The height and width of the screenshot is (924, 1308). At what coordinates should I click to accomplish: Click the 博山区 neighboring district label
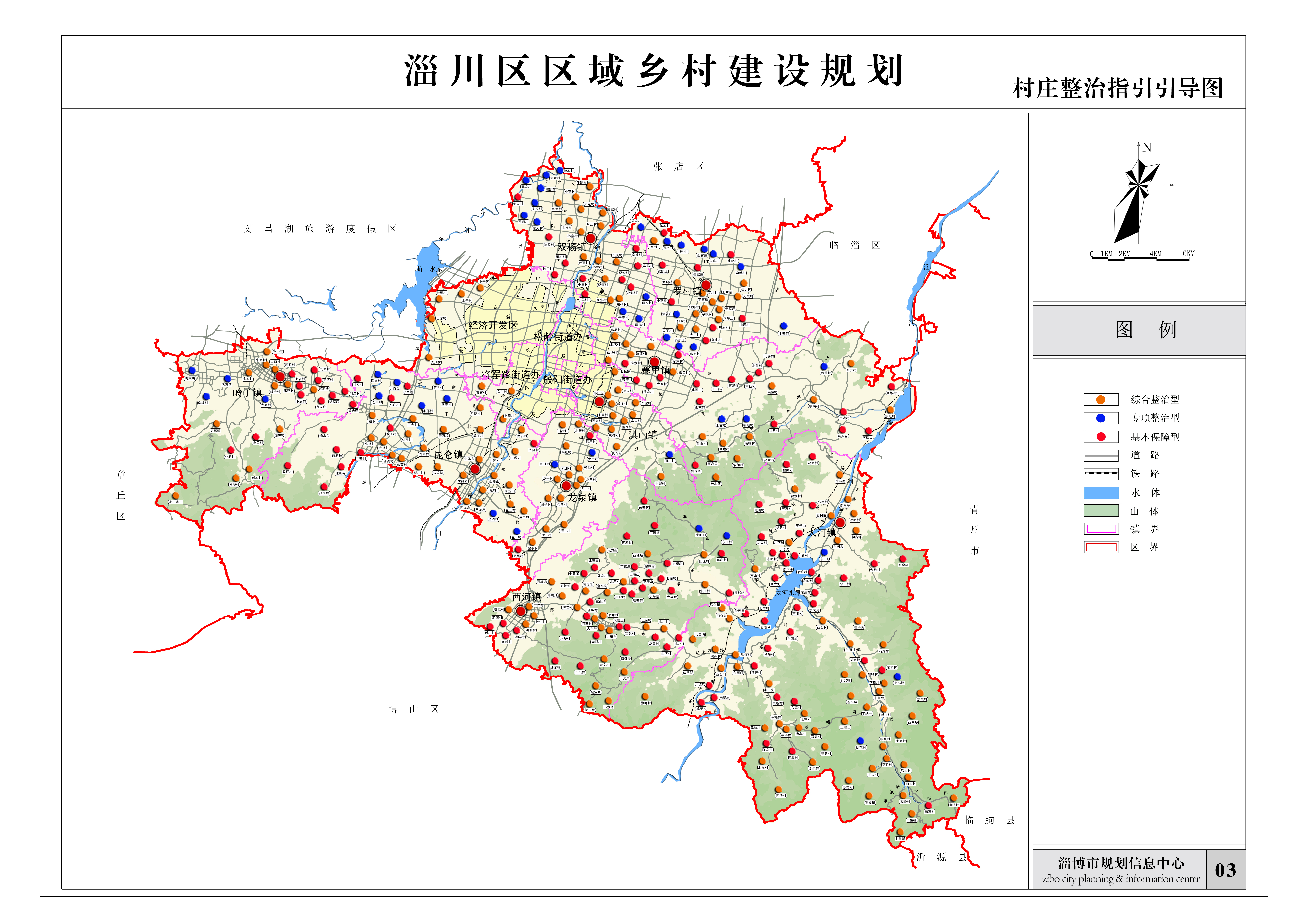pos(414,709)
